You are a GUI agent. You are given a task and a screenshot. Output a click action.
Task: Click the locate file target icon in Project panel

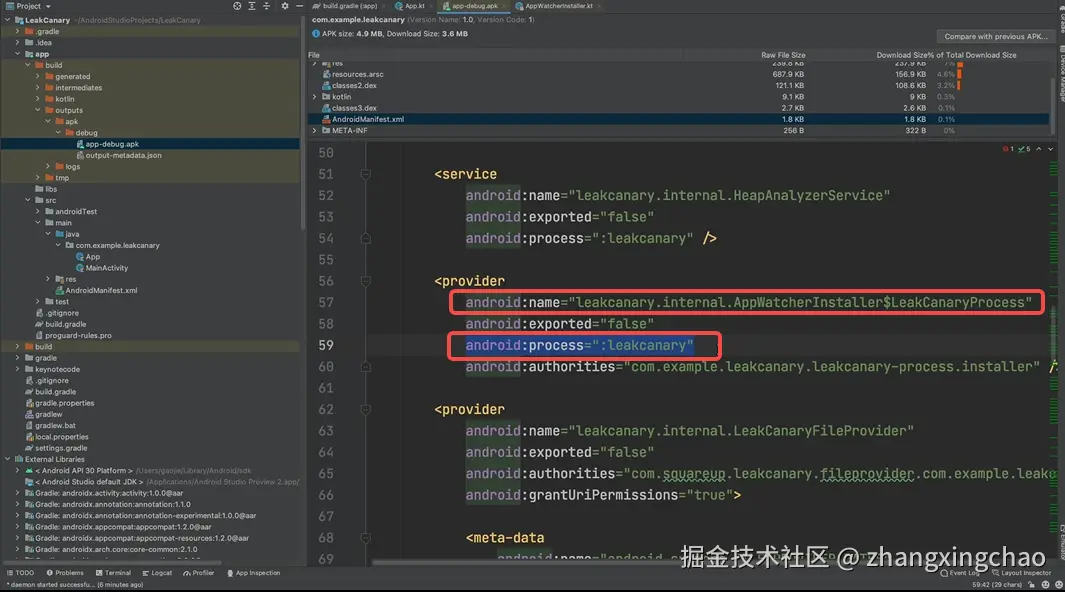[x=237, y=6]
